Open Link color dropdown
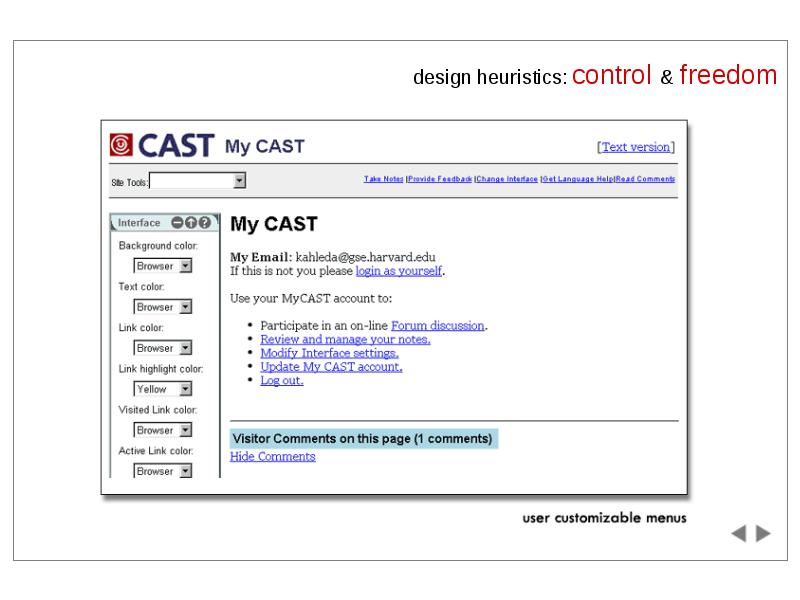 163,348
